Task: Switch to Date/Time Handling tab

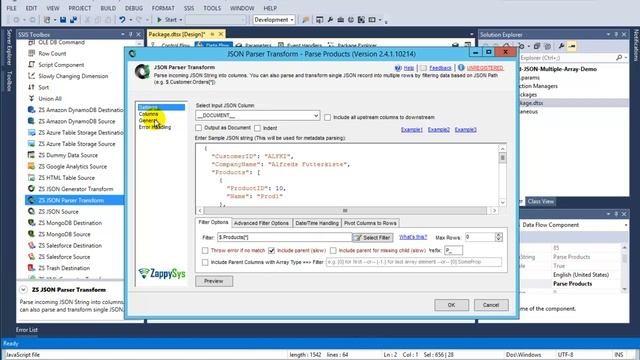Action: (317, 223)
